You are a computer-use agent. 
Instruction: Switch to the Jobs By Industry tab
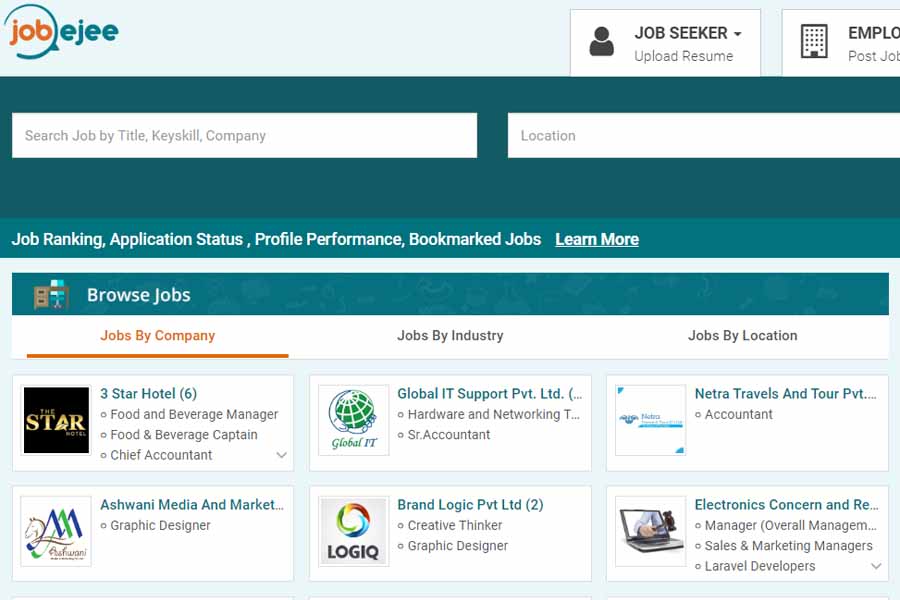[450, 336]
